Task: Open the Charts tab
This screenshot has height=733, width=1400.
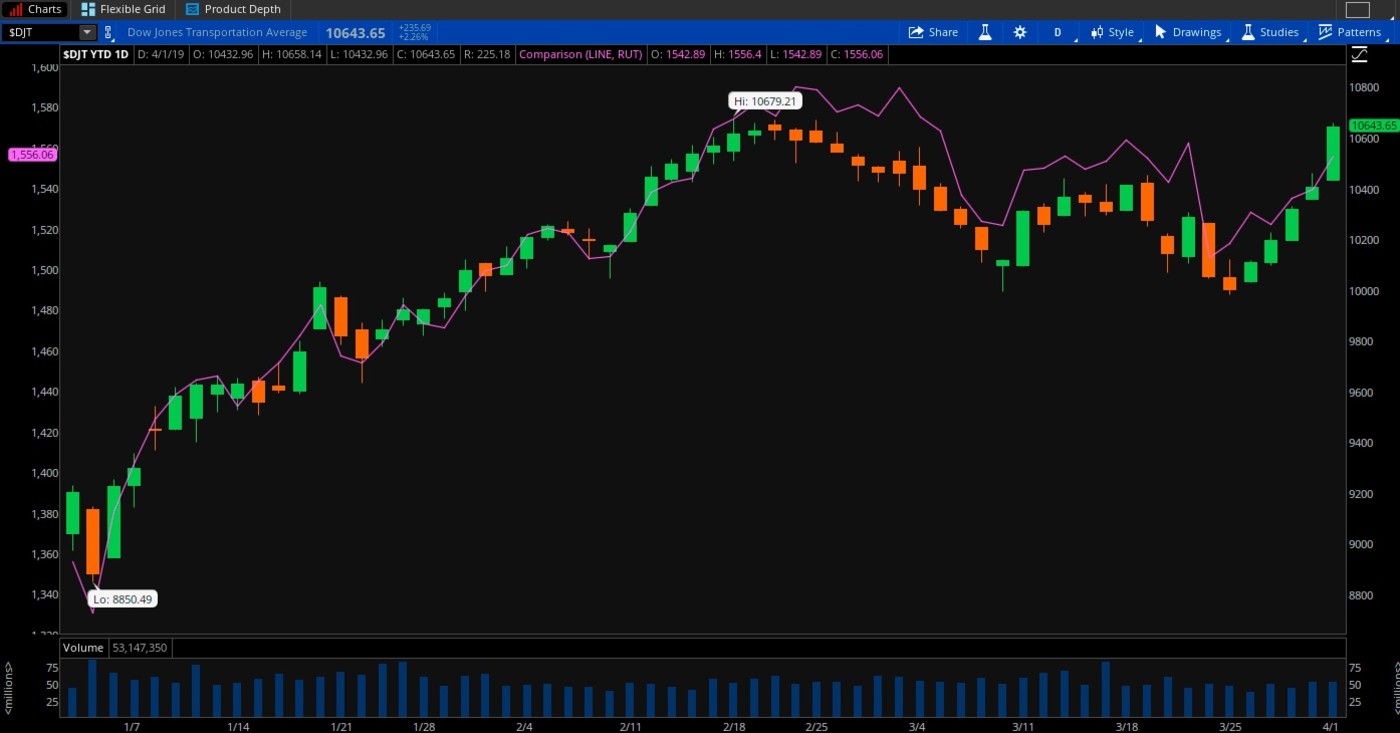Action: (36, 9)
